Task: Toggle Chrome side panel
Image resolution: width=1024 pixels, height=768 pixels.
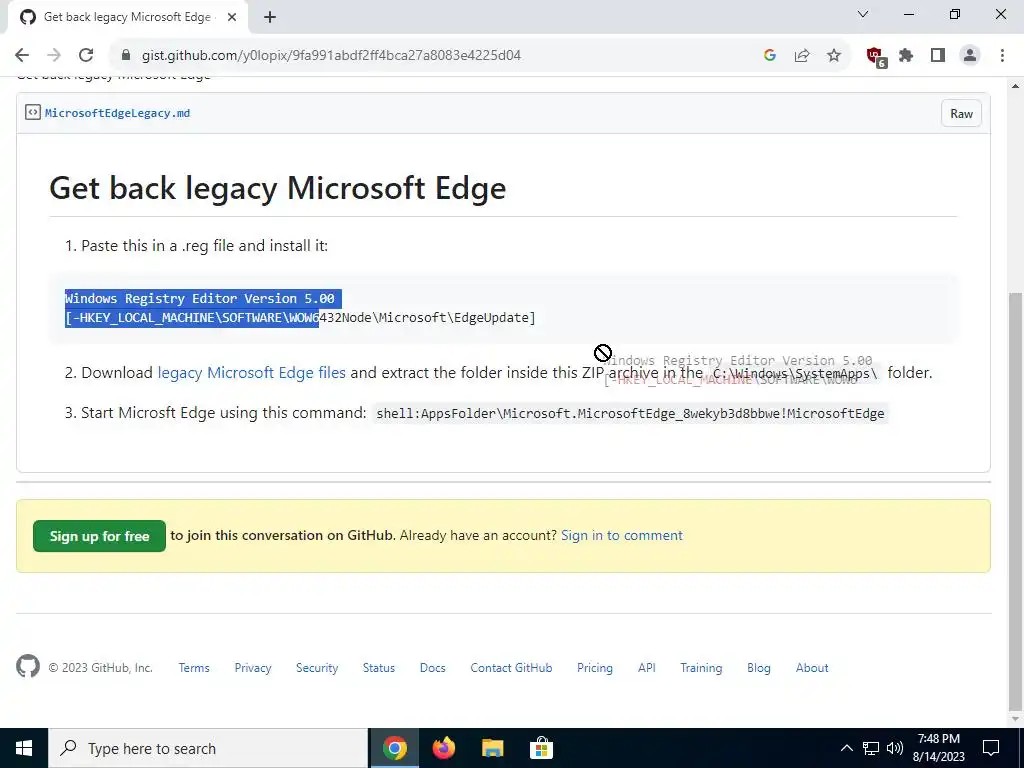Action: 938,56
